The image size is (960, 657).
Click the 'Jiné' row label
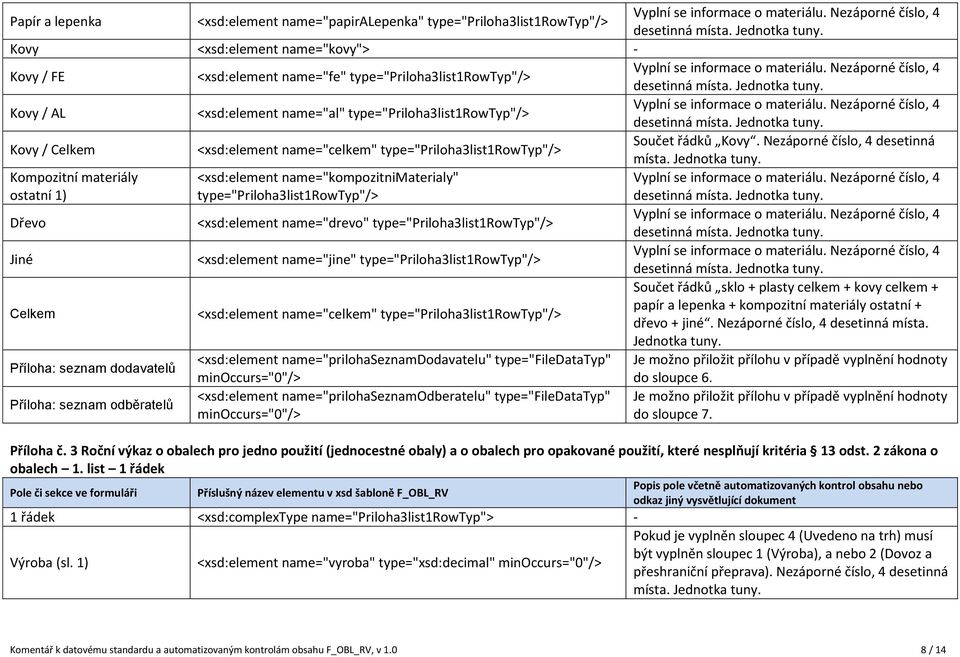click(21, 260)
